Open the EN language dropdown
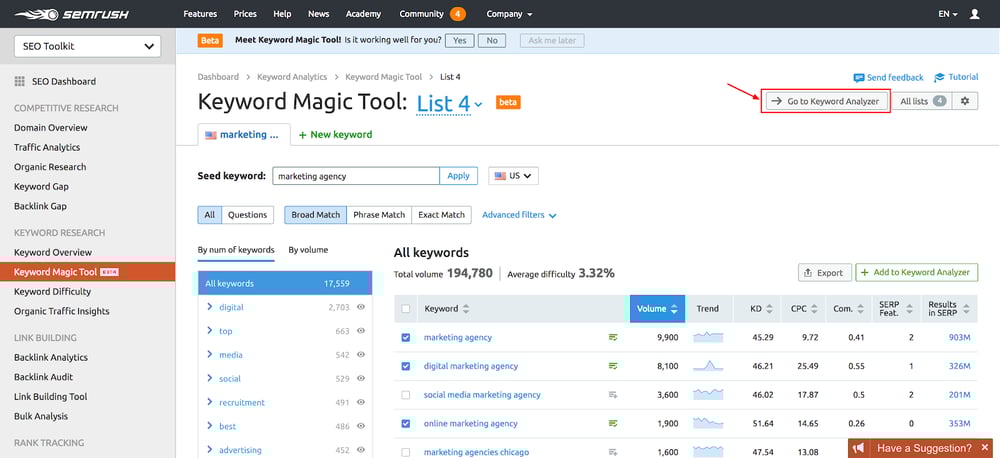Screen dimensions: 1000x458 [x=948, y=13]
